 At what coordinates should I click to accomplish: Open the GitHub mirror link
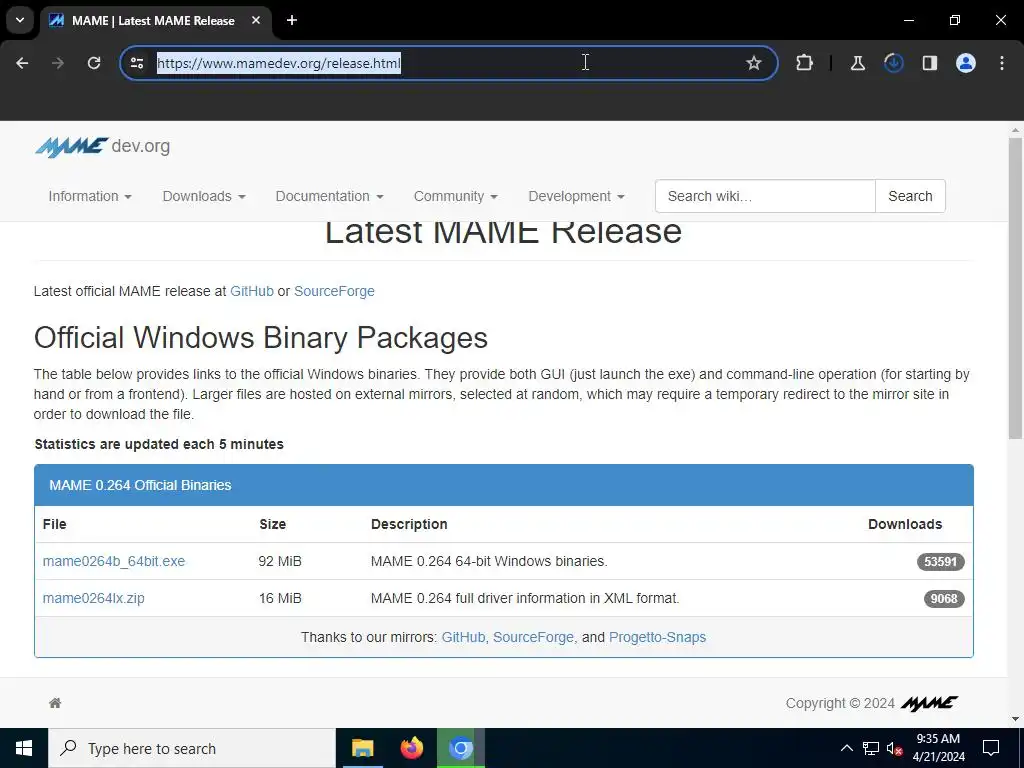[463, 637]
